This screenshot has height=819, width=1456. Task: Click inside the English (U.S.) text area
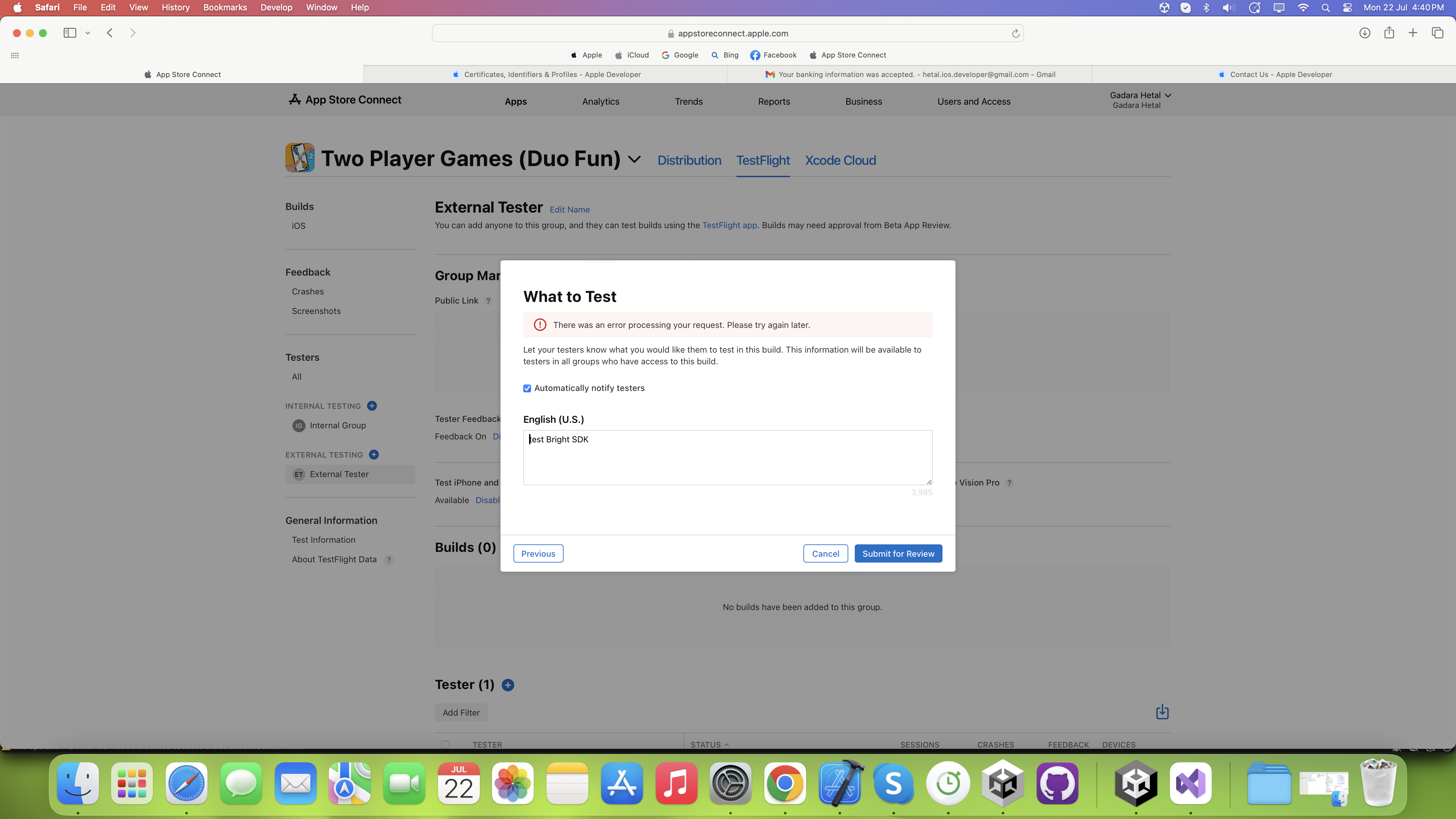click(x=727, y=458)
